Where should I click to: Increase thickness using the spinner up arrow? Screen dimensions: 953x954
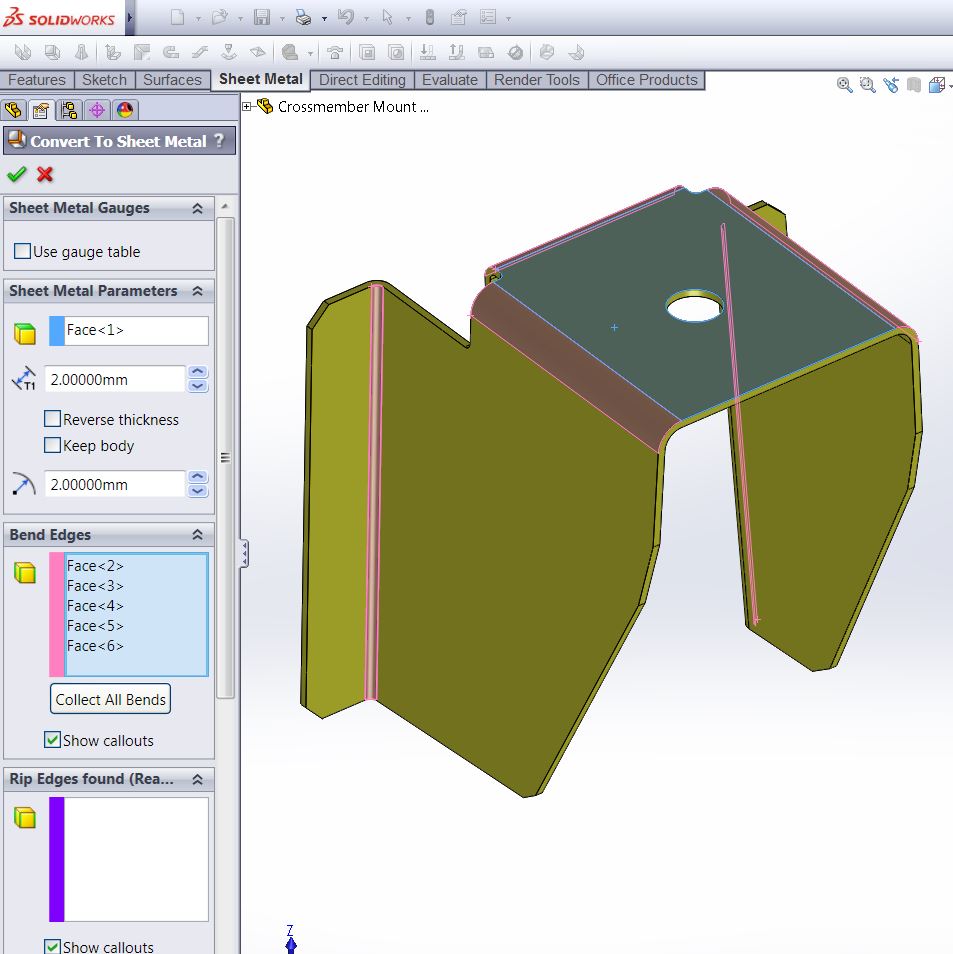196,372
